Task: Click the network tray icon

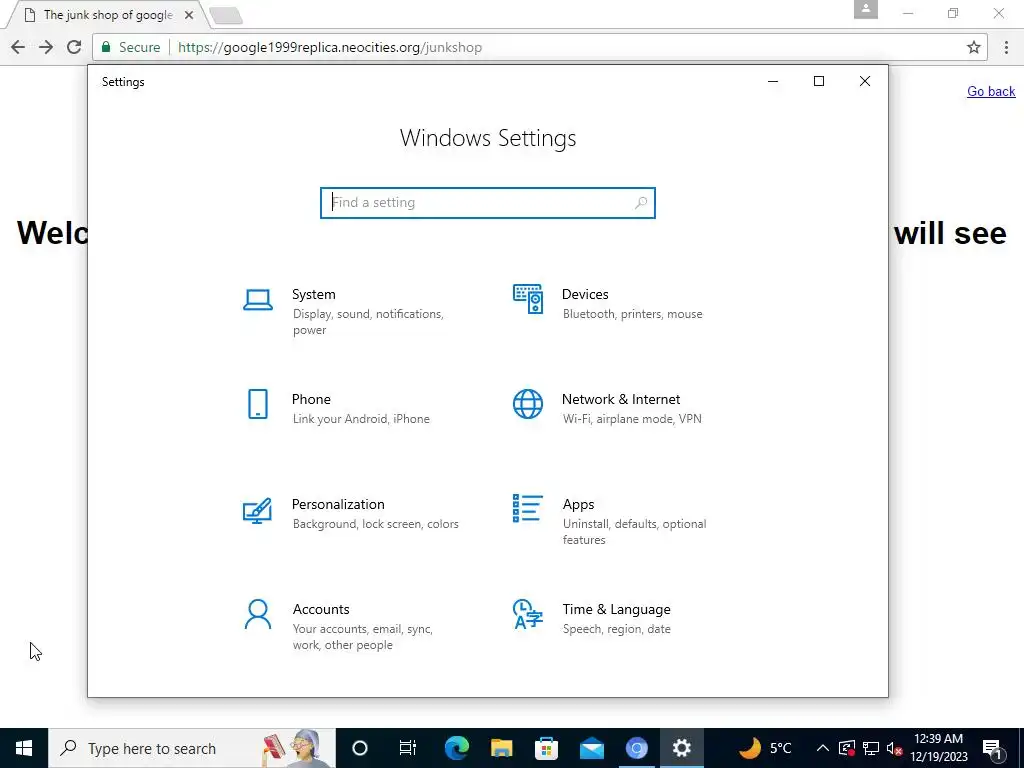Action: 871,748
